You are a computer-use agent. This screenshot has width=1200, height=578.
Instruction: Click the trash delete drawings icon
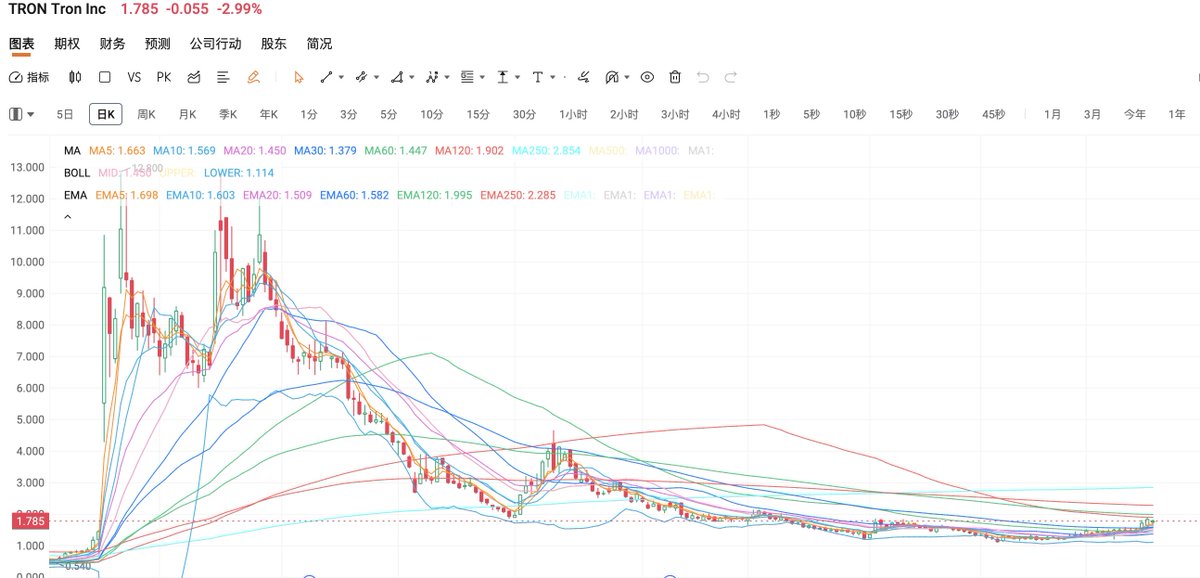pyautogui.click(x=675, y=77)
